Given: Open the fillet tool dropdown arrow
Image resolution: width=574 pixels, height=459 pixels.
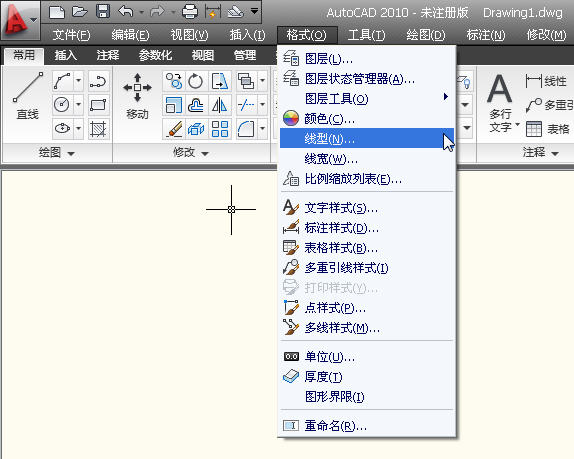Looking at the screenshot, I should click(x=262, y=129).
